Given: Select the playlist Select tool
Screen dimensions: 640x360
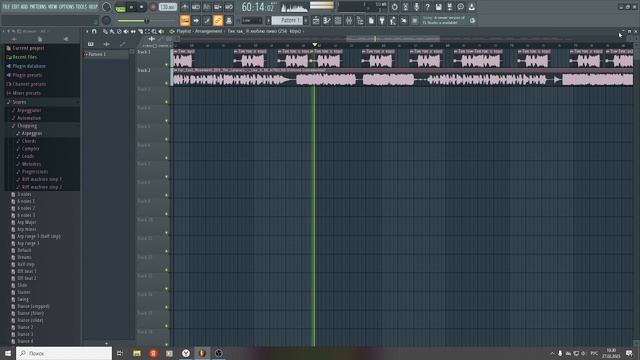Looking at the screenshot, I should [147, 31].
